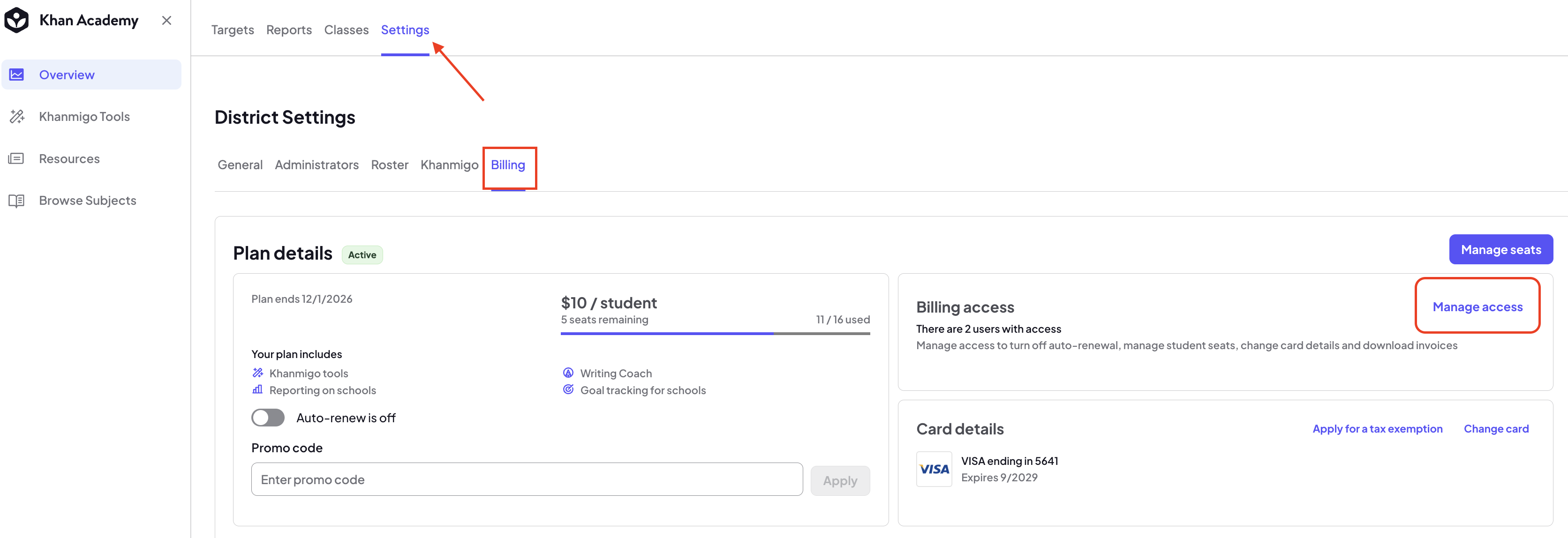Open the Manage access link
This screenshot has height=538, width=1568.
[1478, 307]
